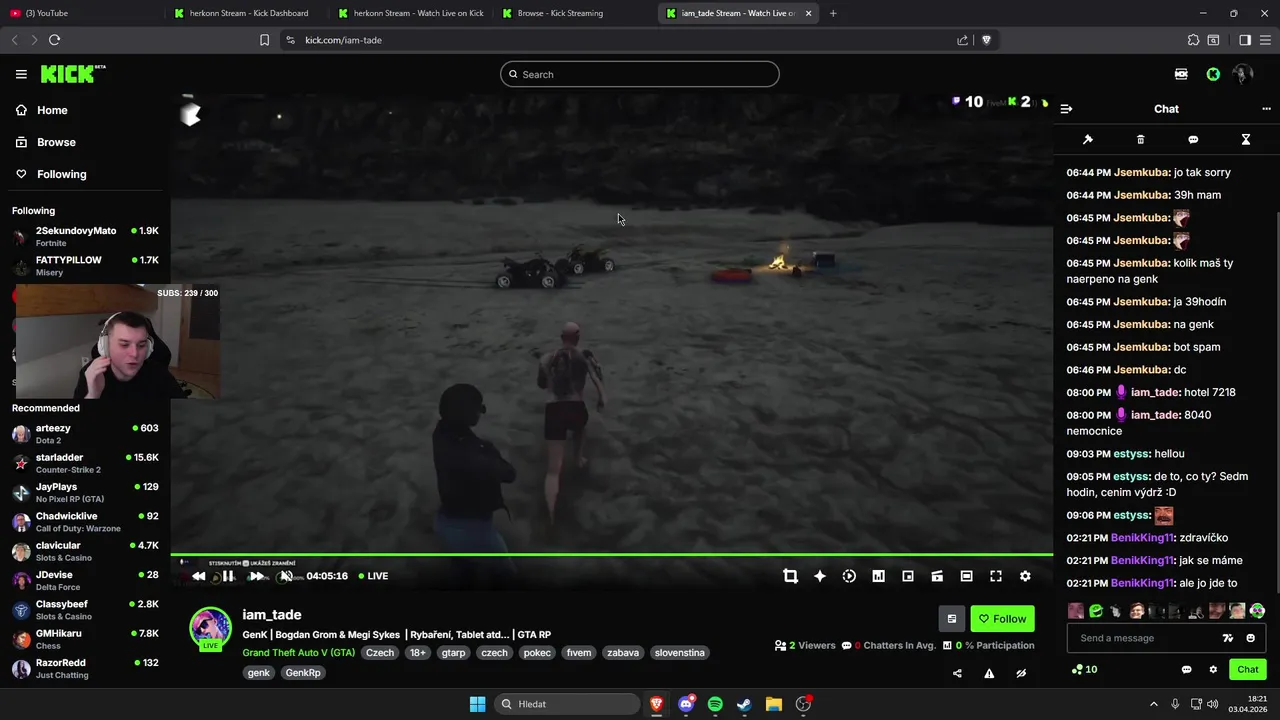
Task: Open the user profile avatar in header
Action: point(1243,74)
